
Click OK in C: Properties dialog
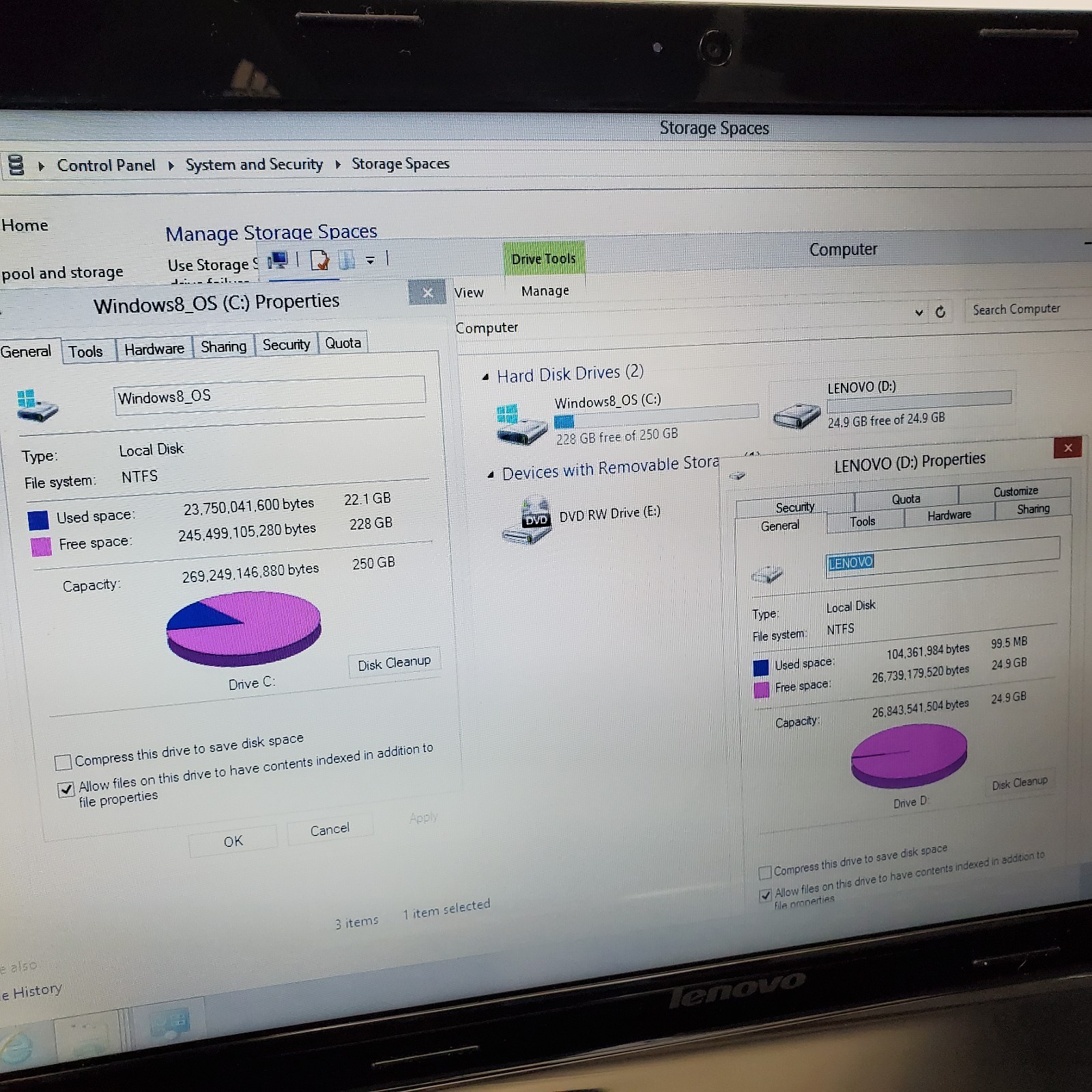(x=233, y=842)
